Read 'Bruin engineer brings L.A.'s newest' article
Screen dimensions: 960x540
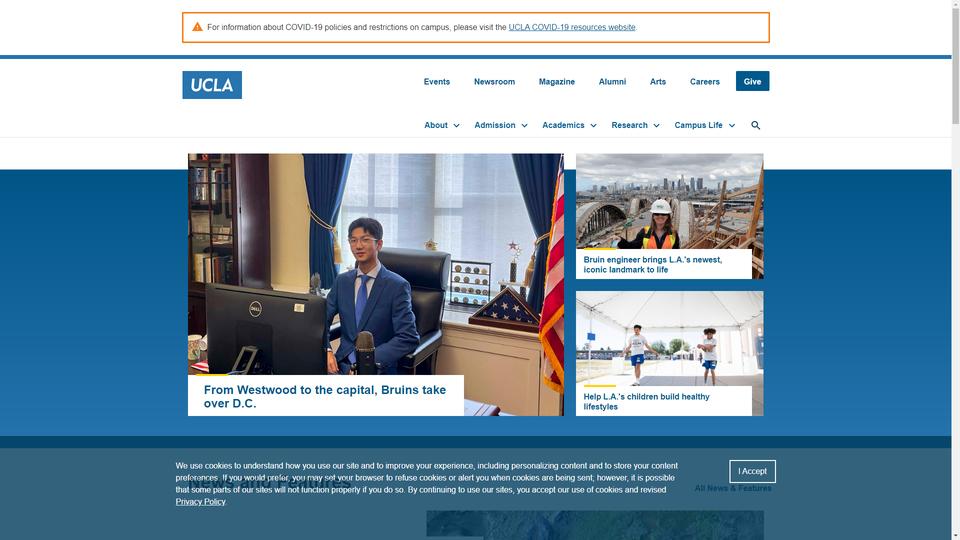click(x=653, y=264)
